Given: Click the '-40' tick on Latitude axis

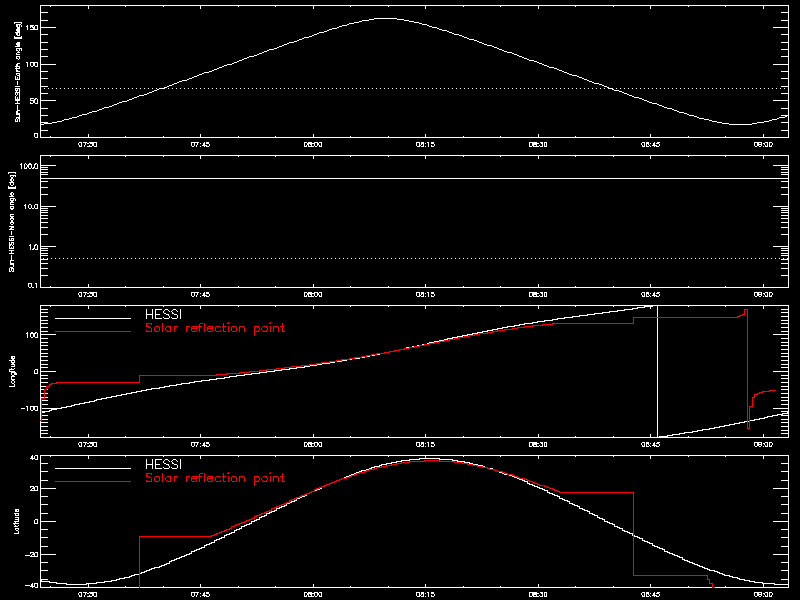Looking at the screenshot, I should [x=32, y=585].
